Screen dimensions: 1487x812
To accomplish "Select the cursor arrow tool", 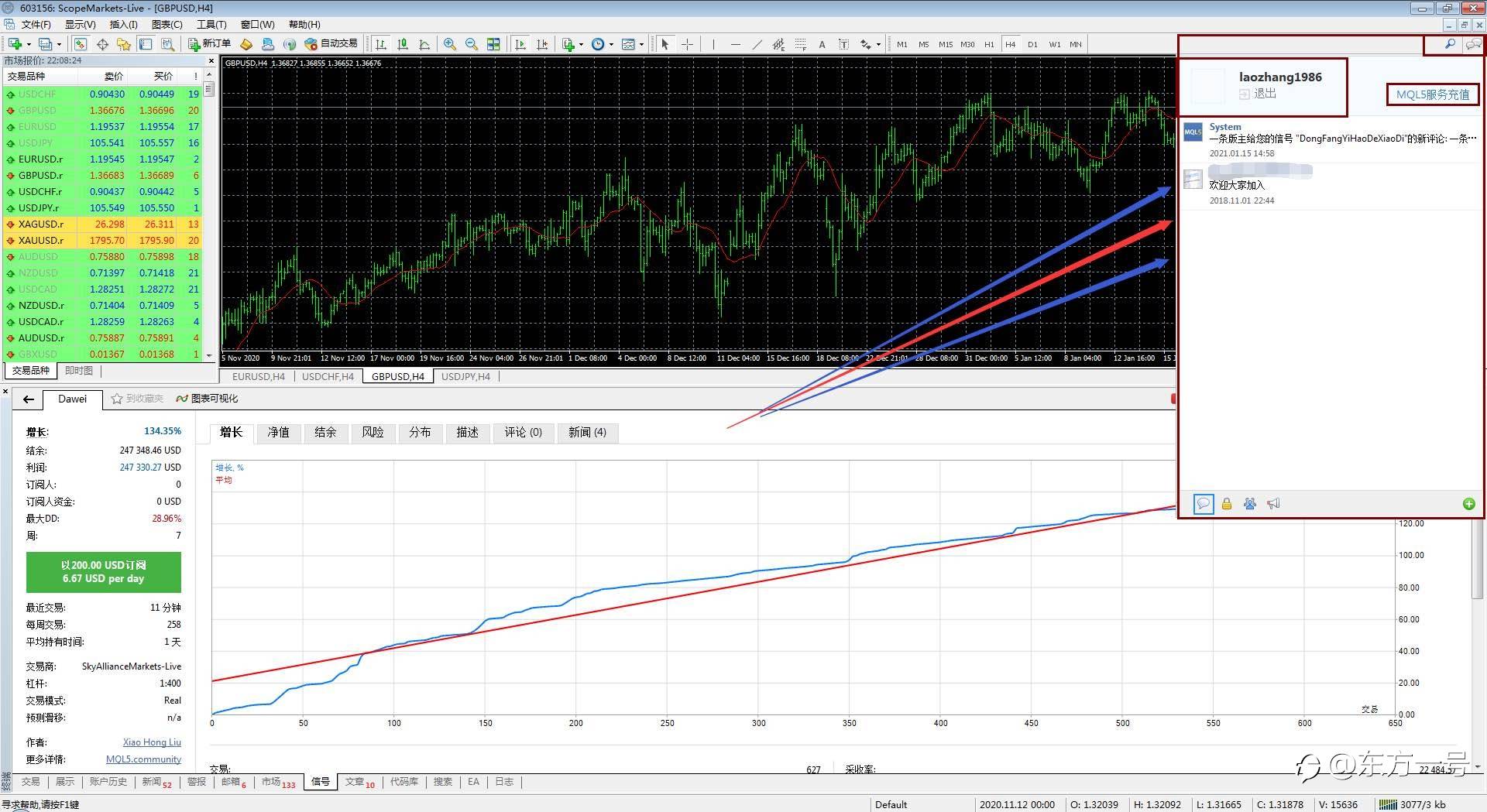I will (x=665, y=44).
